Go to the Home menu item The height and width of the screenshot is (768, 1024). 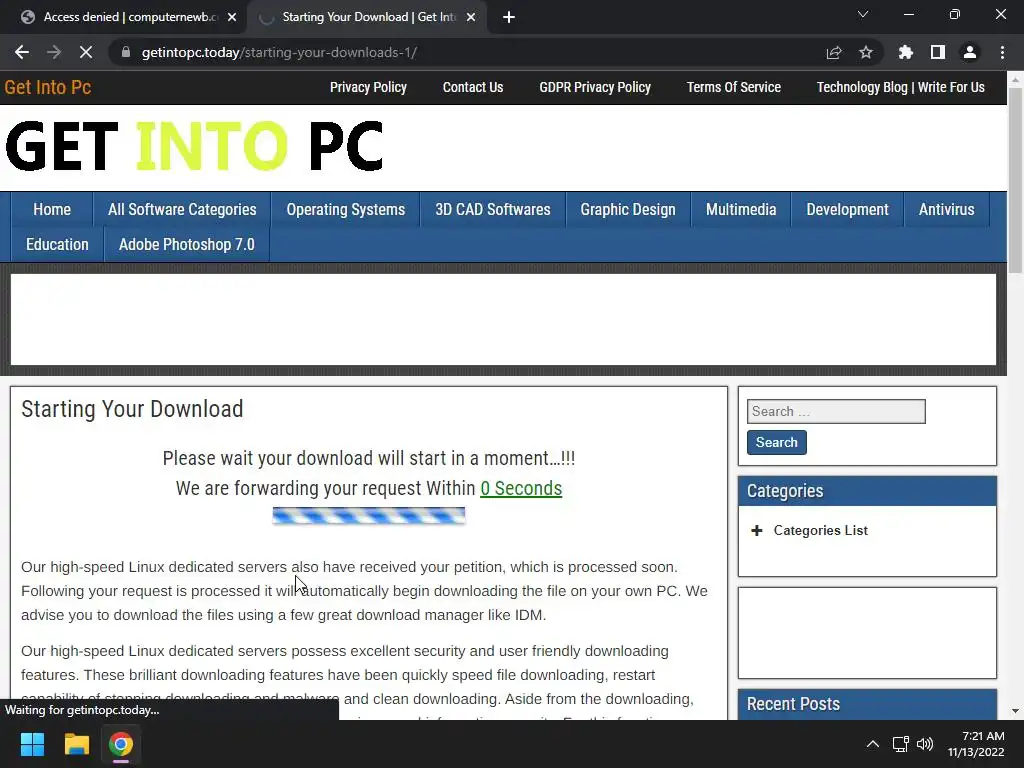click(52, 210)
